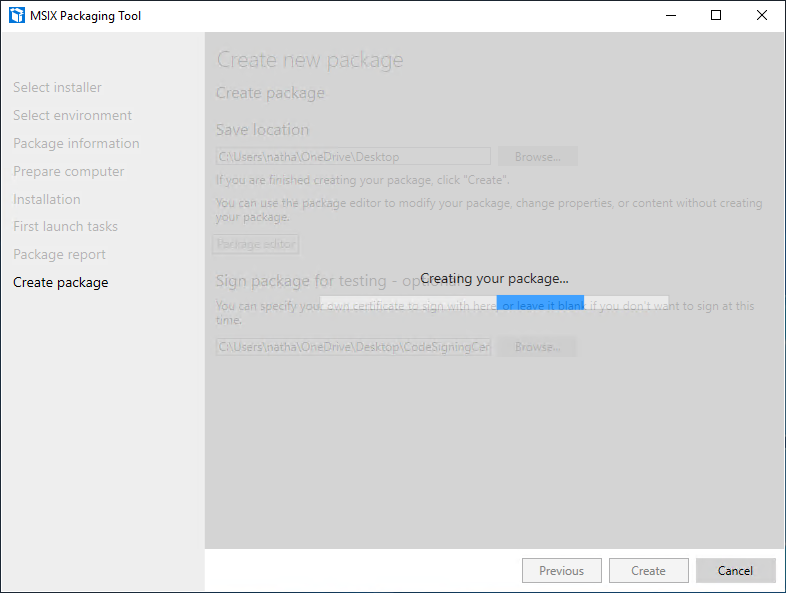The height and width of the screenshot is (593, 786).
Task: Close the MSIX Packaging Tool window
Action: (x=762, y=16)
